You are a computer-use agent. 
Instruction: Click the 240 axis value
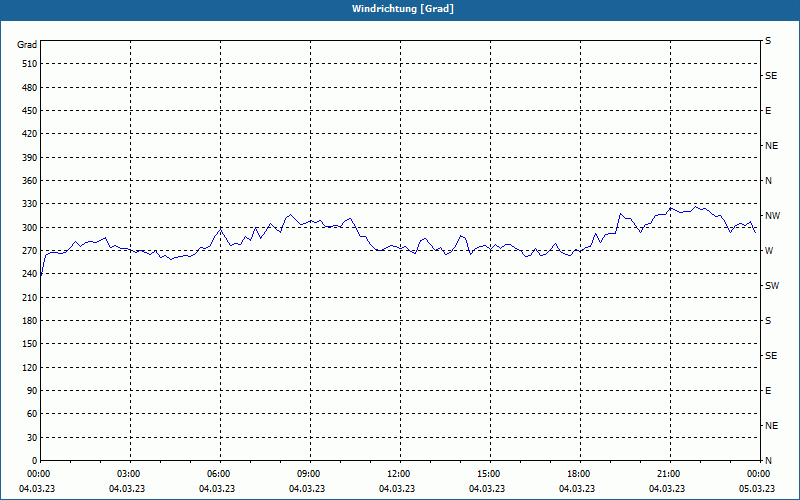coord(30,274)
